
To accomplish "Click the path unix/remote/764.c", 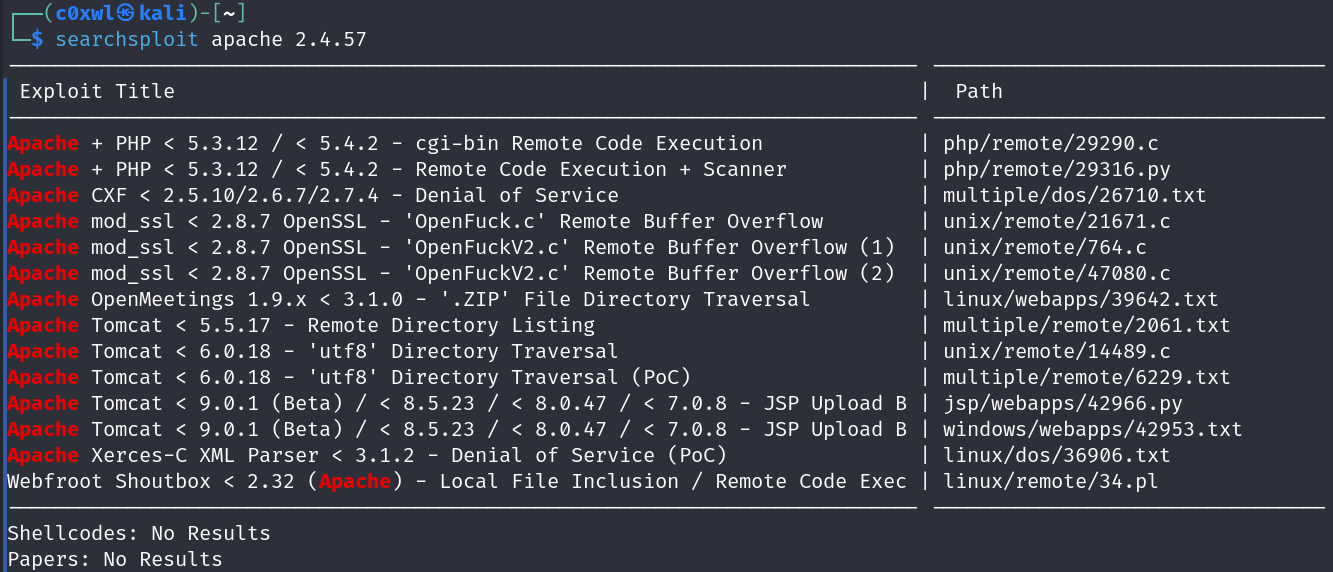I will click(x=1044, y=248).
